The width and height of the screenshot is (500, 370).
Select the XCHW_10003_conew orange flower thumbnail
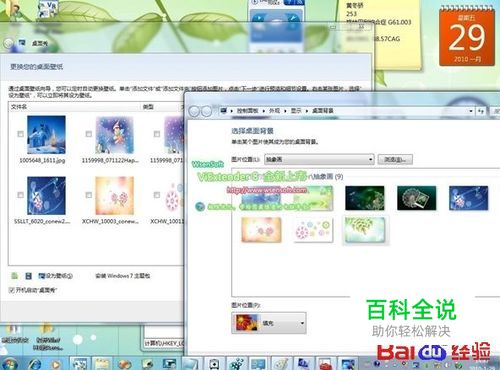[114, 196]
